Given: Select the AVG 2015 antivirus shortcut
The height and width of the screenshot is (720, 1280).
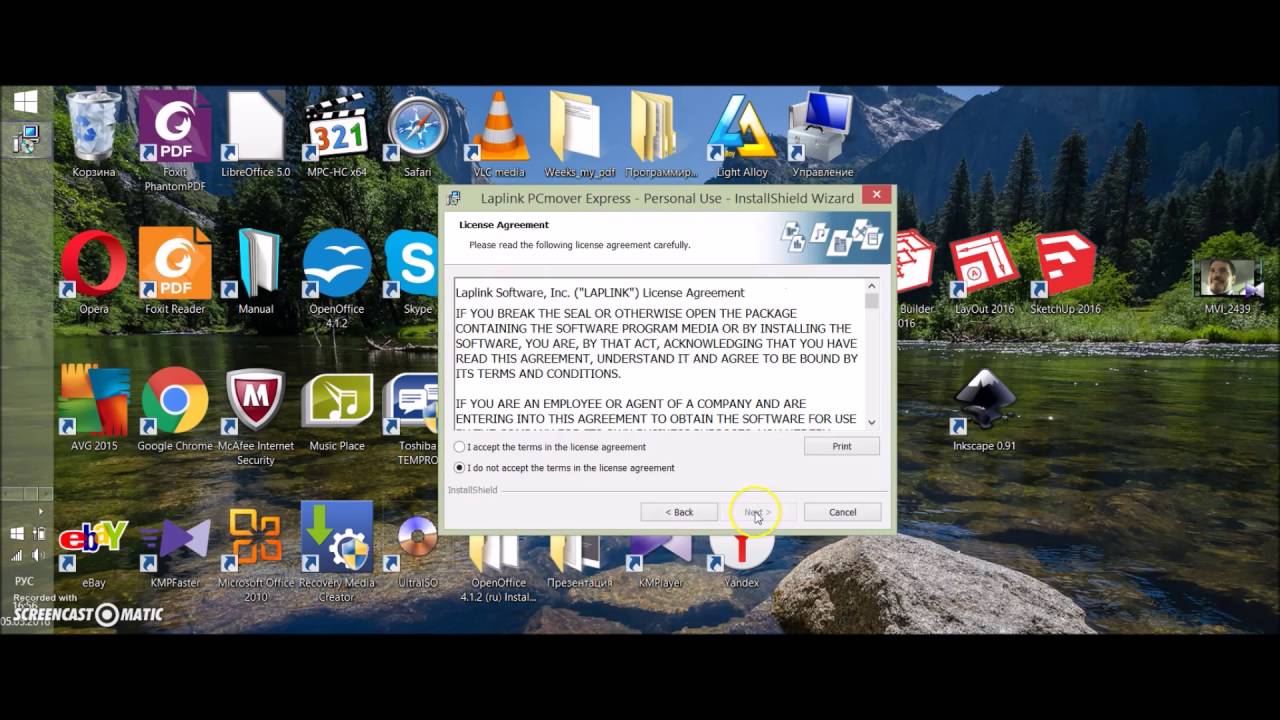Looking at the screenshot, I should pos(94,401).
